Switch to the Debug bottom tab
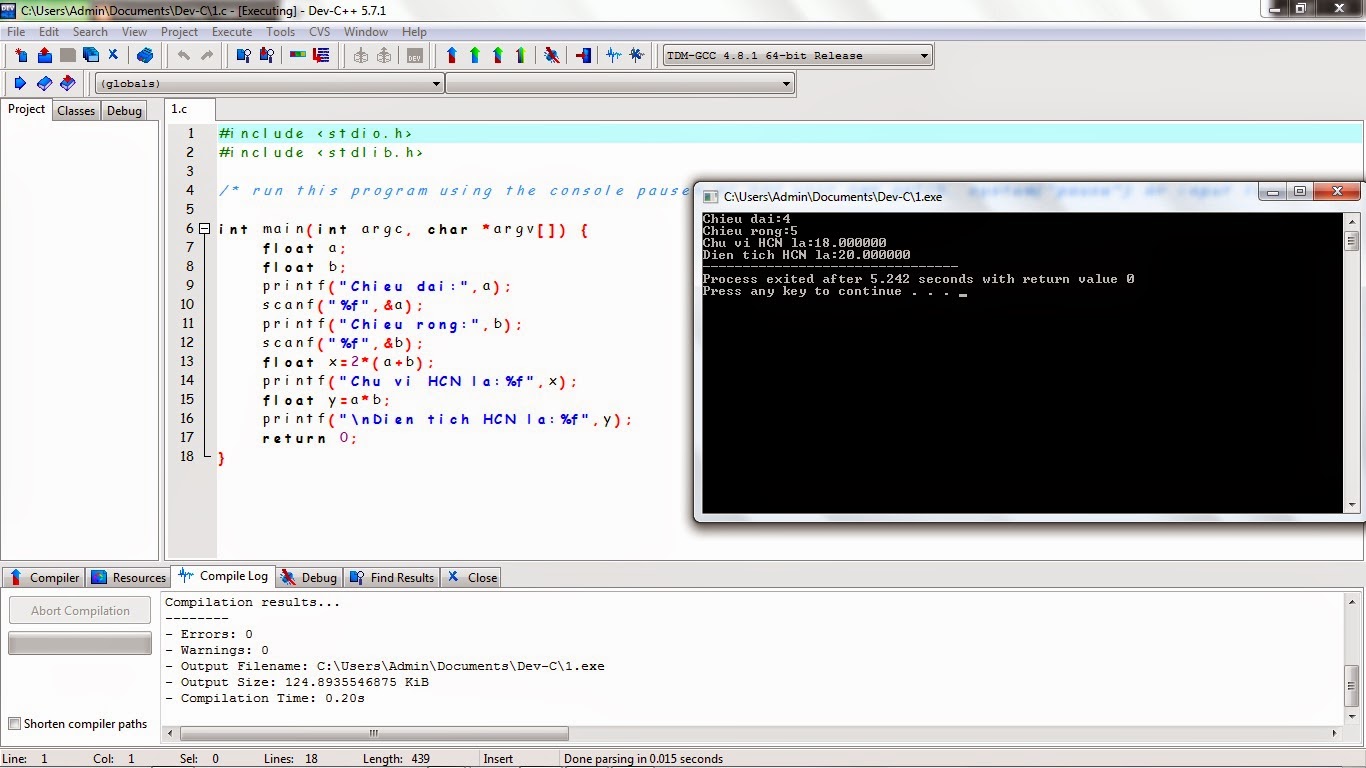Screen dimensions: 1366x768 (309, 577)
